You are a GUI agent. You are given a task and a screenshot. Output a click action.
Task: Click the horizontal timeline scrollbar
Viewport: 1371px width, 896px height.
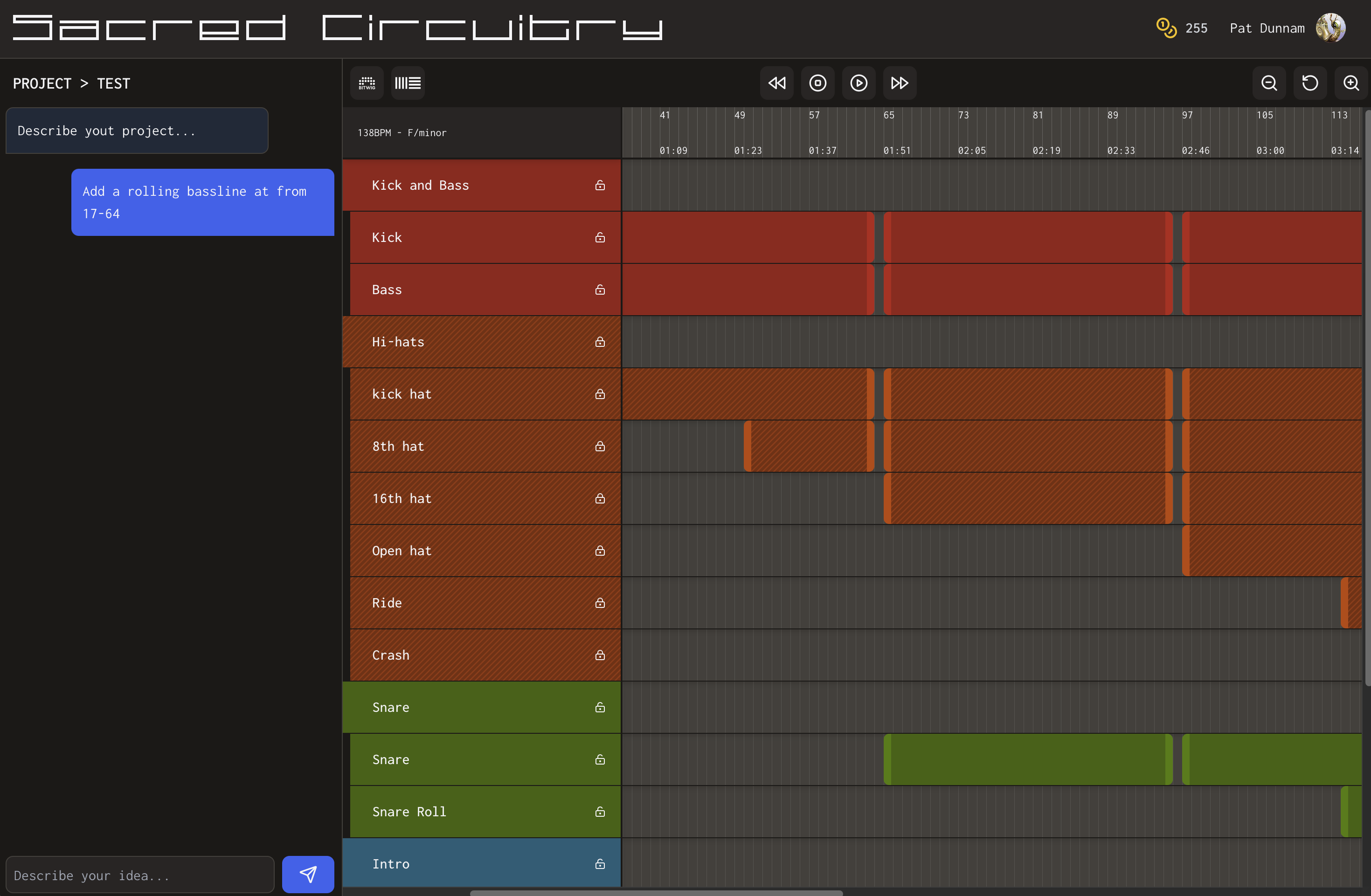click(x=656, y=893)
